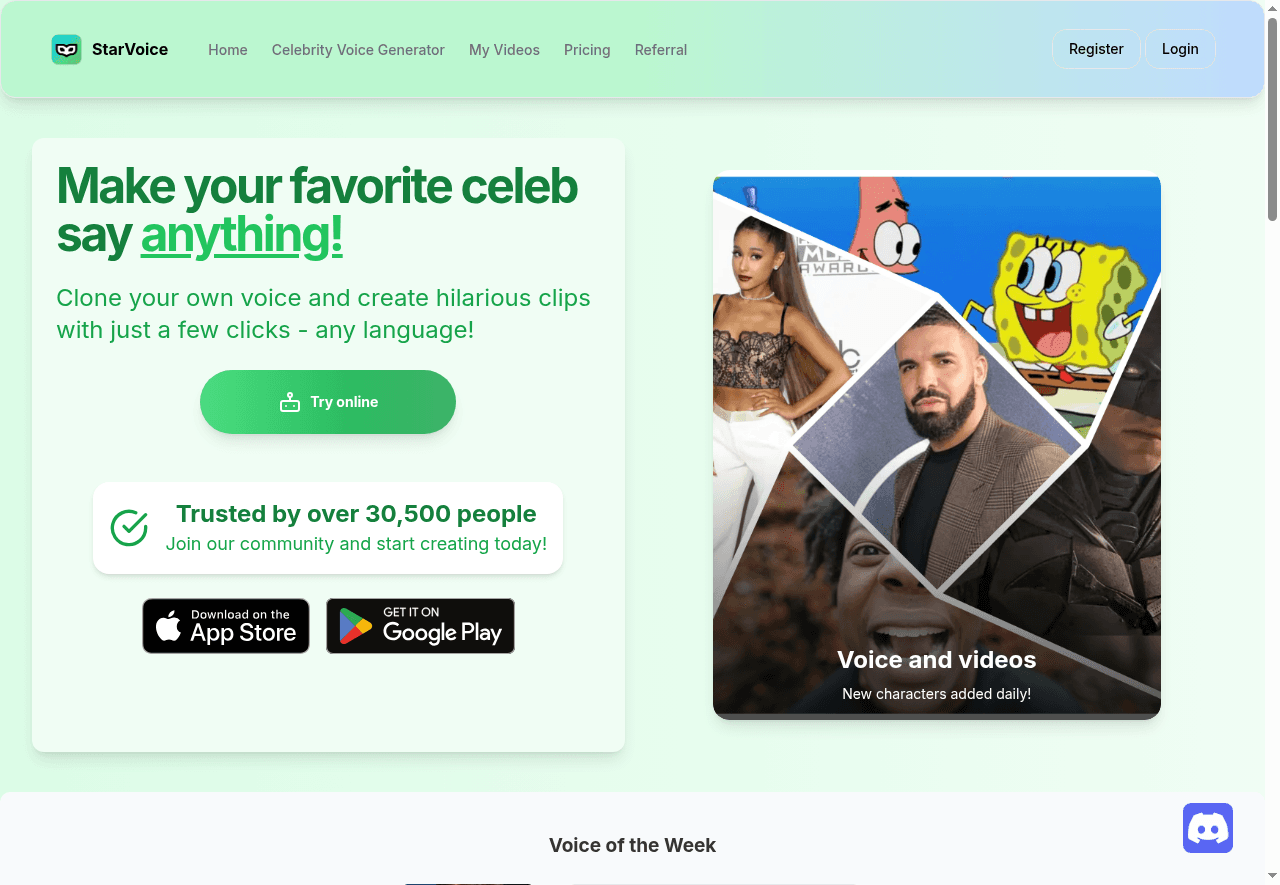This screenshot has width=1280, height=885.
Task: Start with the Try online button
Action: (328, 402)
